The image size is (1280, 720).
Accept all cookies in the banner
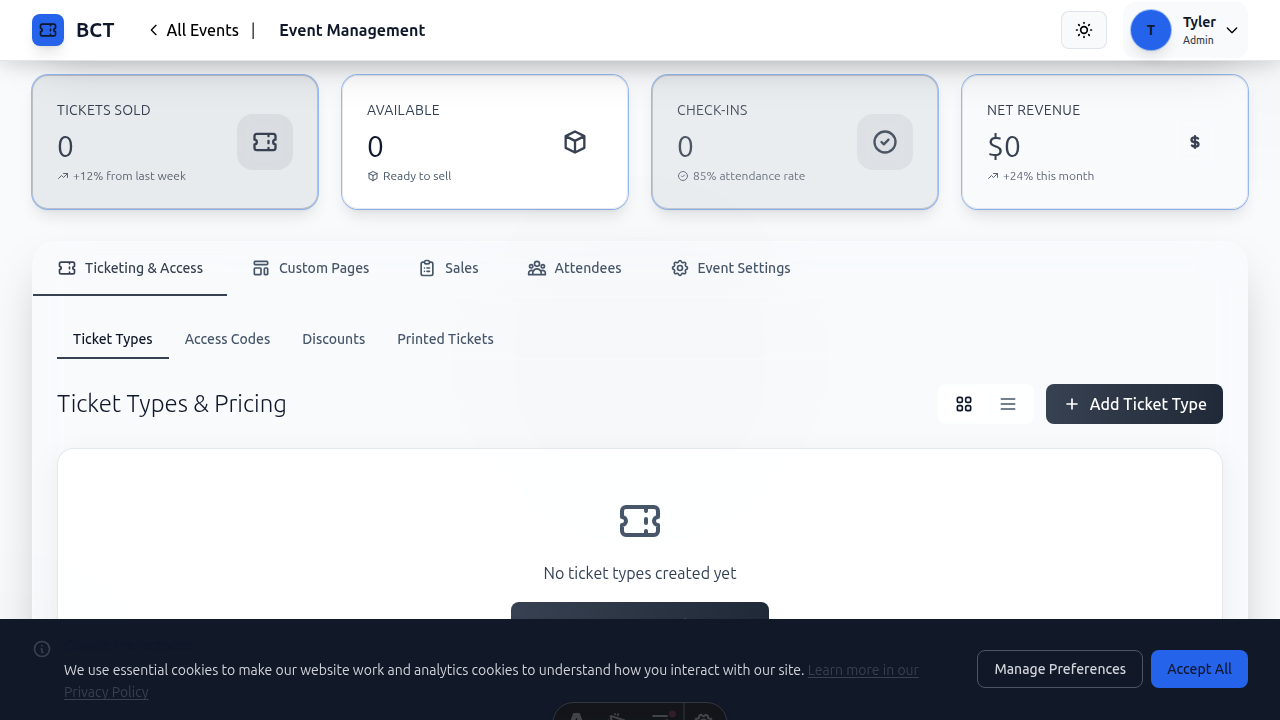click(1199, 669)
